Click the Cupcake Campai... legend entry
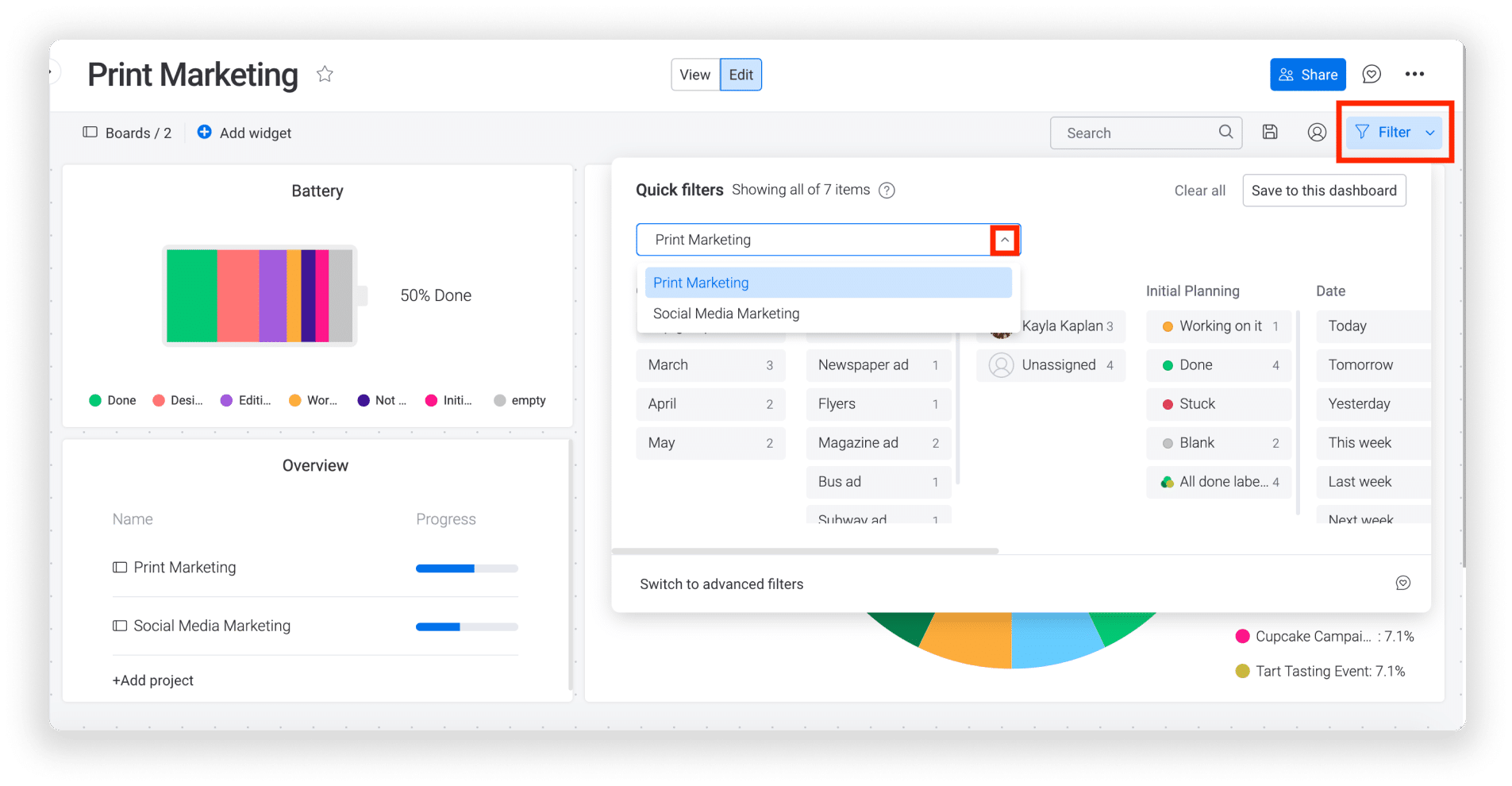Viewport: 1512px width, 786px height. 1325,637
